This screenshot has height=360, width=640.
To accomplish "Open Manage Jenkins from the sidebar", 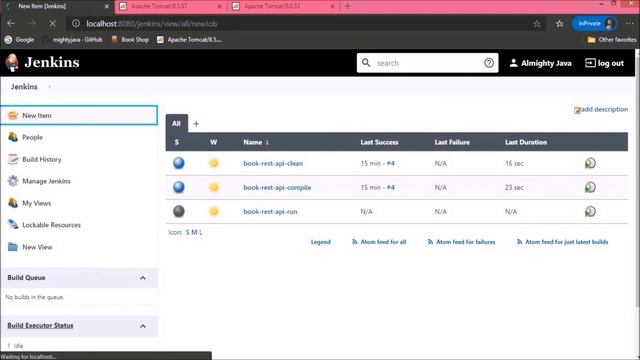I will (46, 181).
